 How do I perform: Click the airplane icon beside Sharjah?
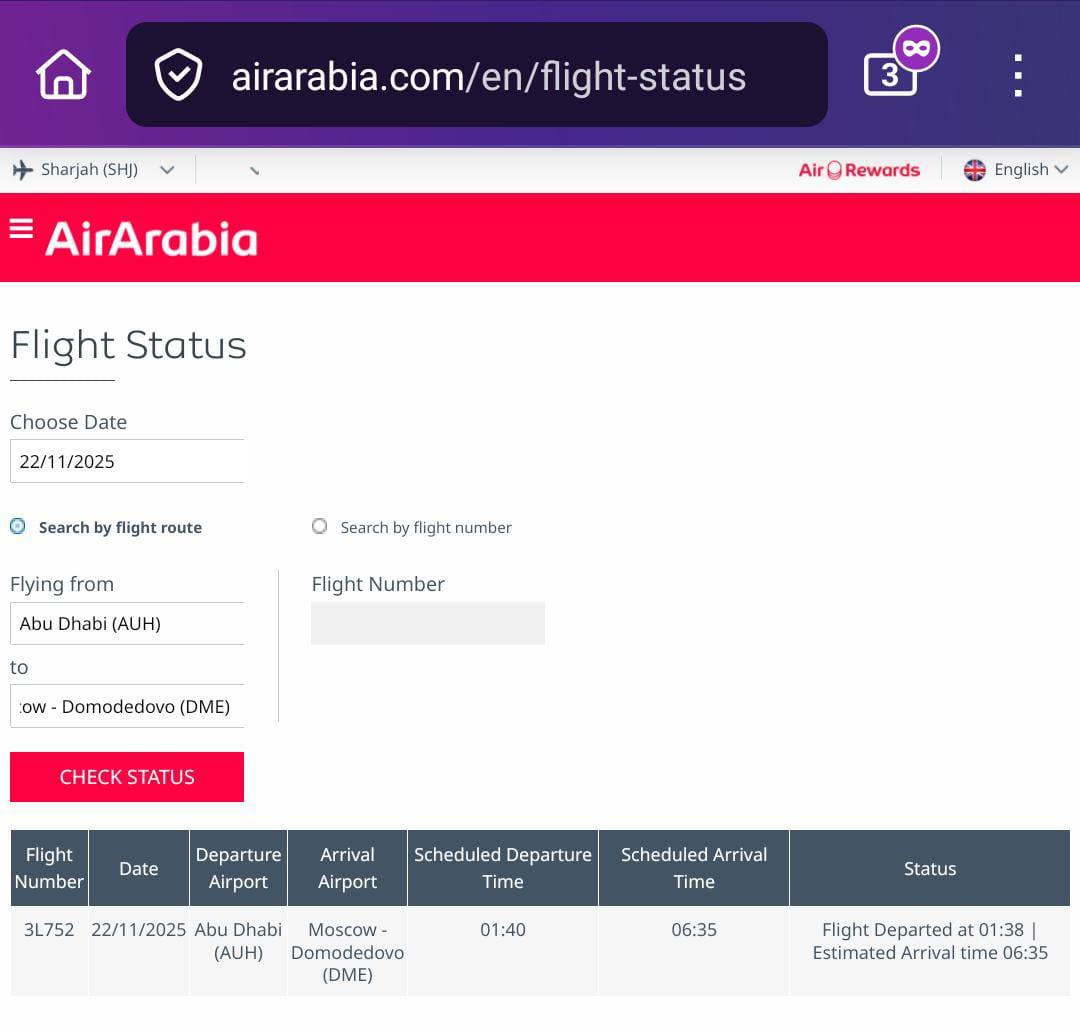(23, 170)
